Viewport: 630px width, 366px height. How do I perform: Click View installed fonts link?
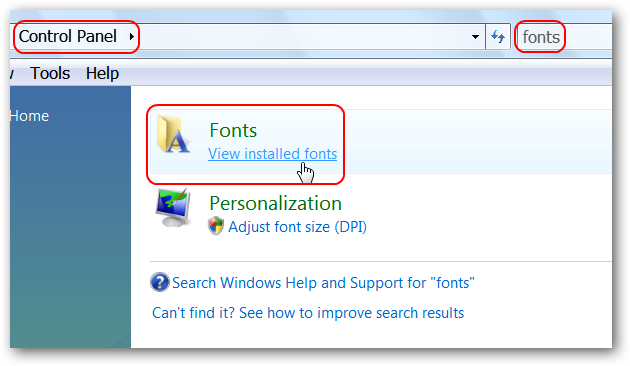click(272, 154)
